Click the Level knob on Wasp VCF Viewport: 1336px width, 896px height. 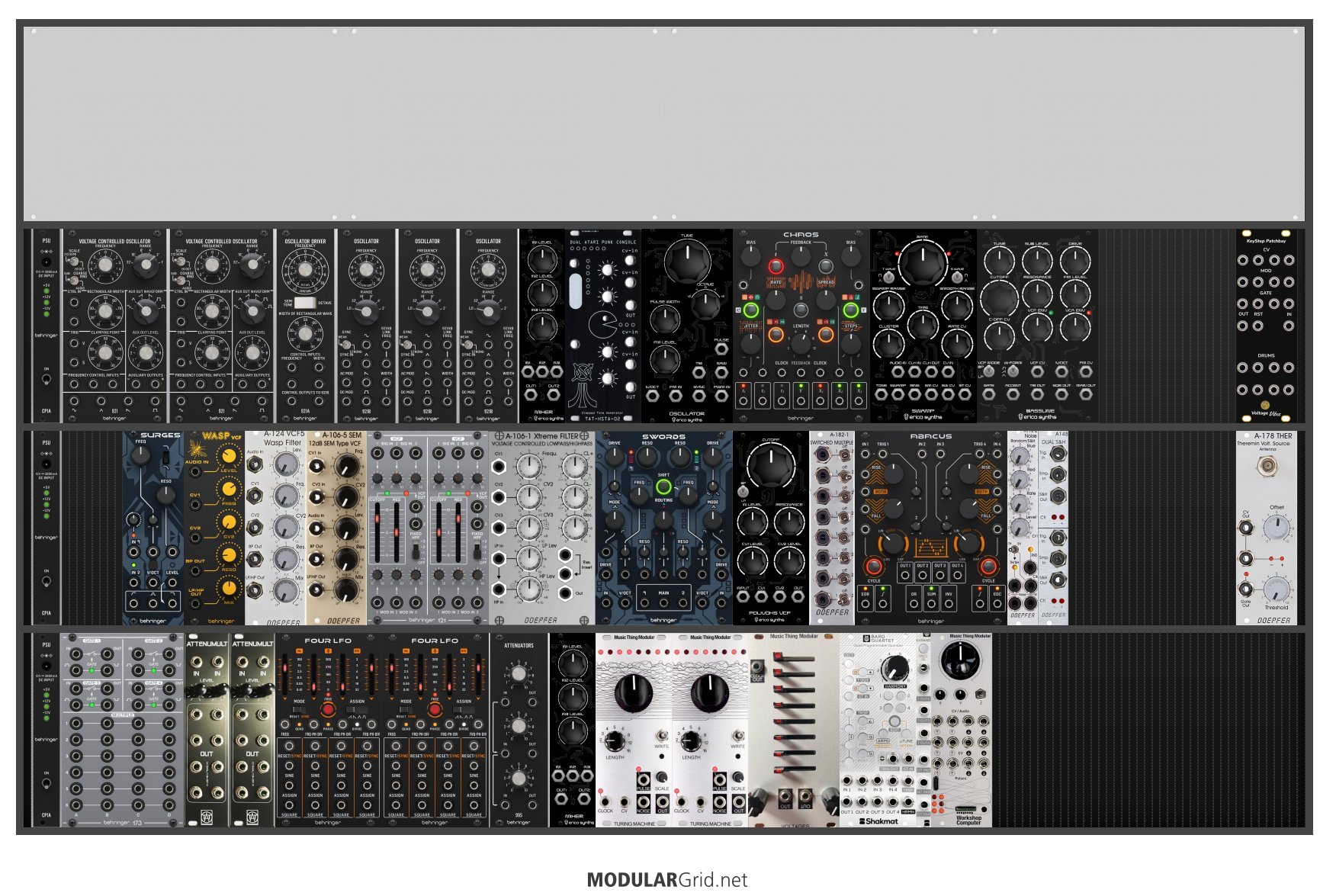coord(228,456)
